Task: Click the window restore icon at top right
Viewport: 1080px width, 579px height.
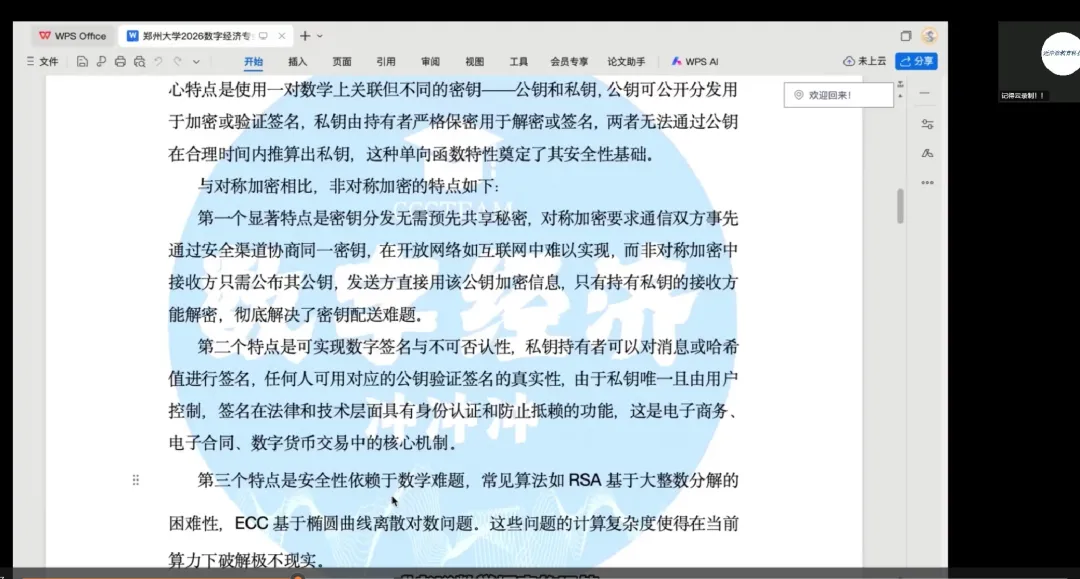Action: pyautogui.click(x=906, y=36)
